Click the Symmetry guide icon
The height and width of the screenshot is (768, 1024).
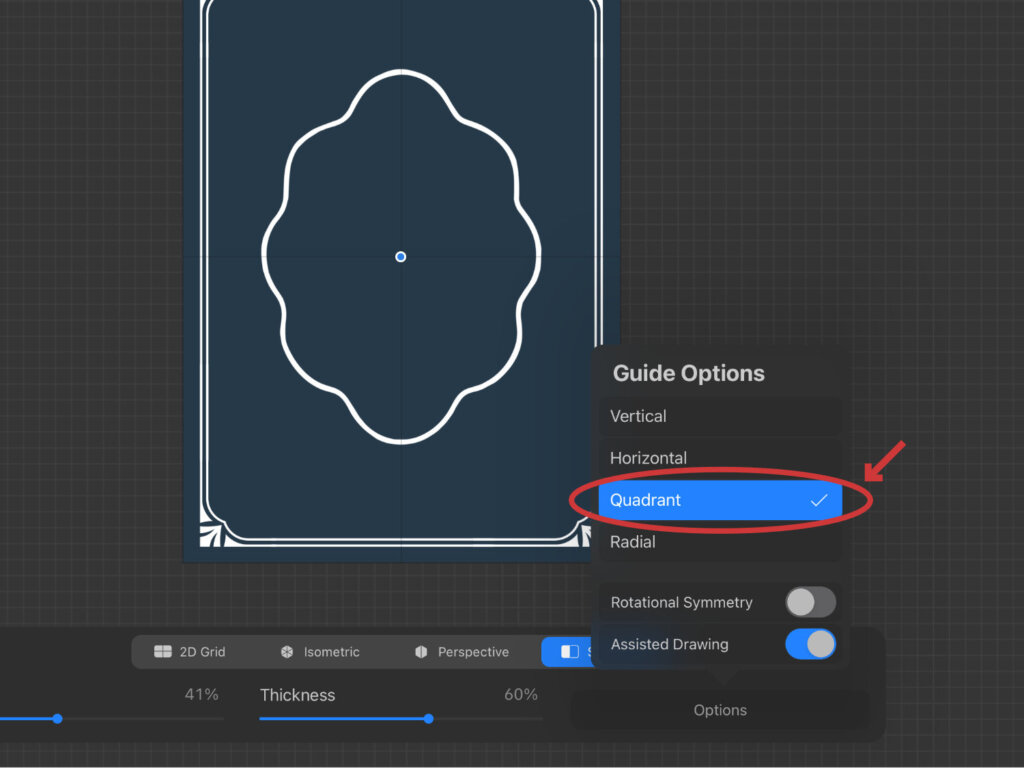569,652
